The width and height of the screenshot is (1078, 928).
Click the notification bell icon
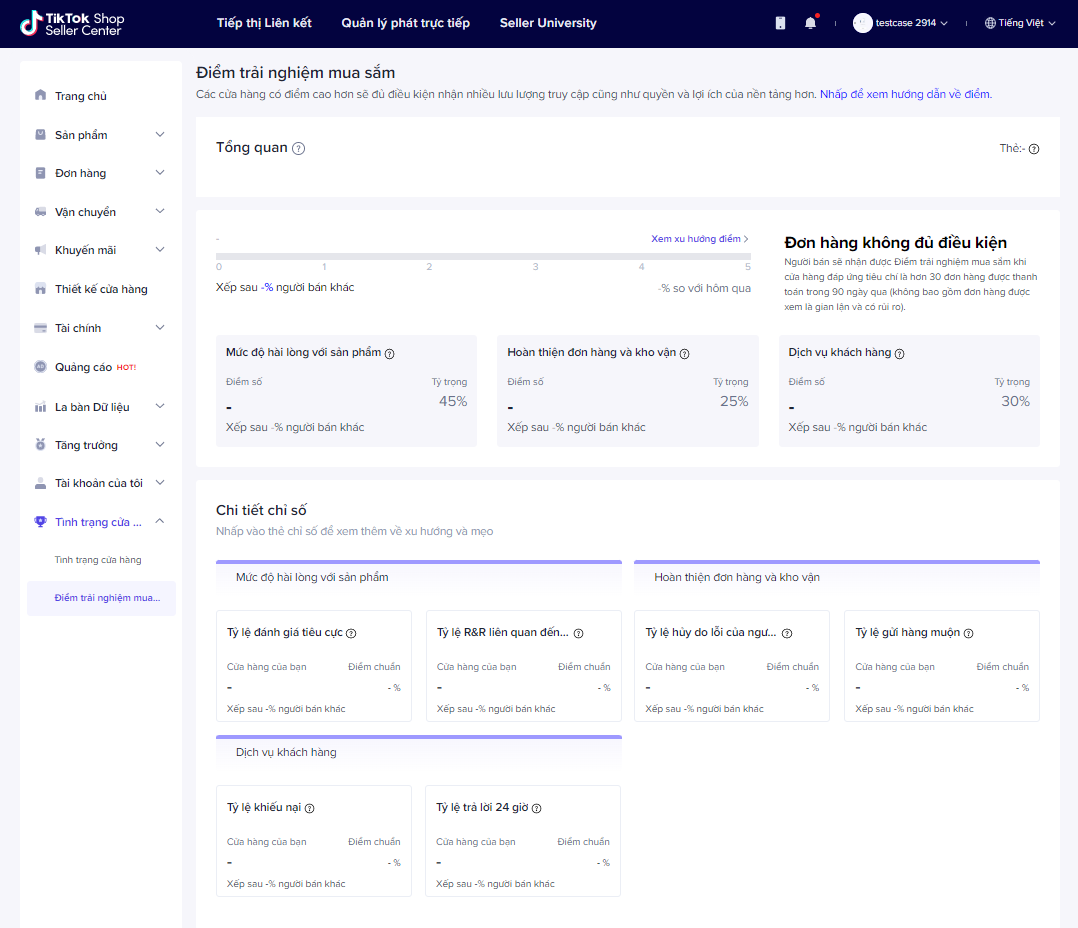pos(810,23)
